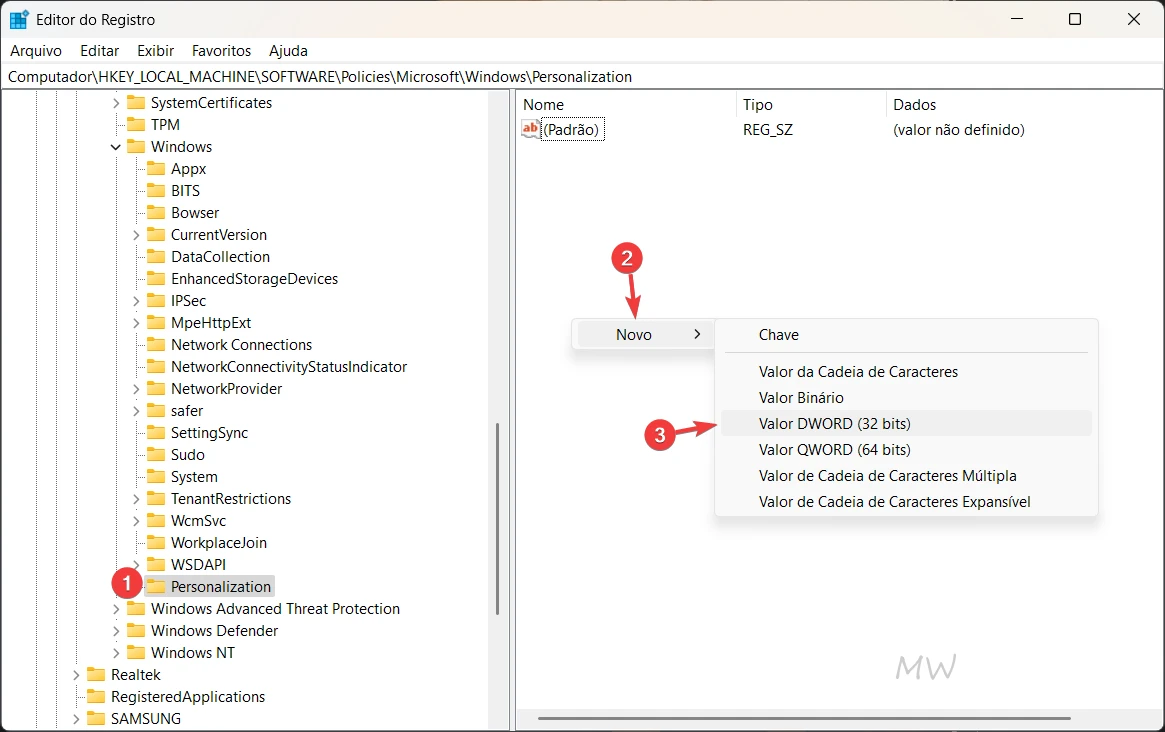Click the Sudo folder icon

click(156, 455)
